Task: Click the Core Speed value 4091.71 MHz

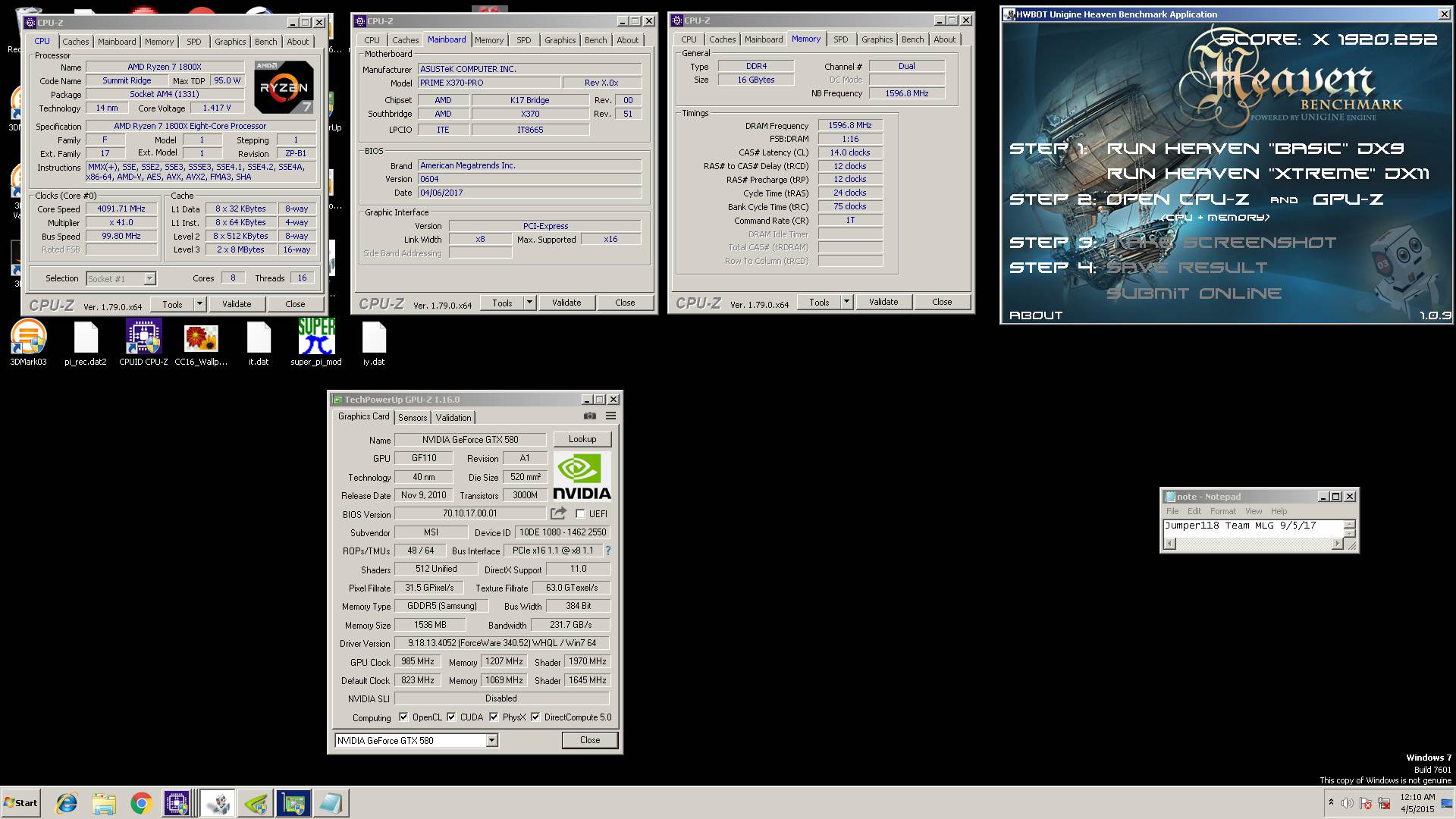Action: [x=121, y=209]
